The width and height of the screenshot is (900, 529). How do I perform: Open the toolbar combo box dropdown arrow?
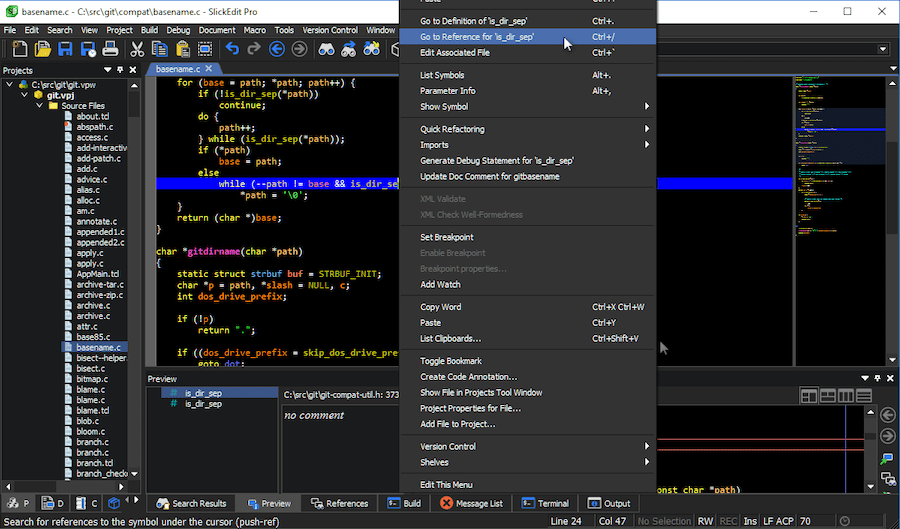tap(883, 49)
